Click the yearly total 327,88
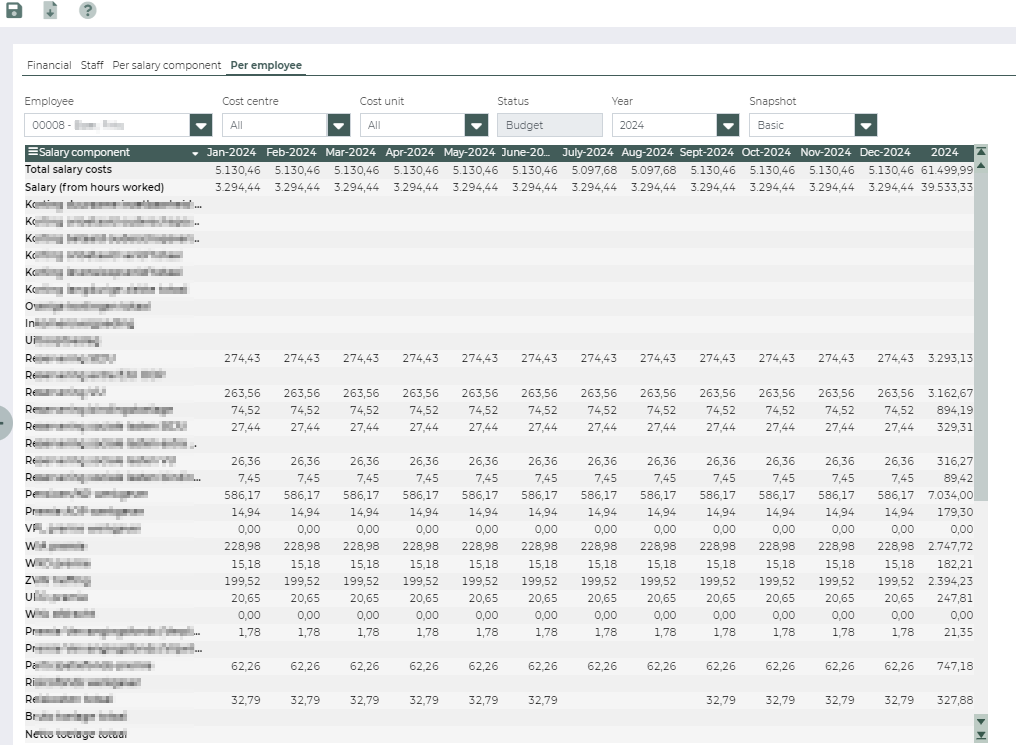1016x745 pixels. (954, 700)
